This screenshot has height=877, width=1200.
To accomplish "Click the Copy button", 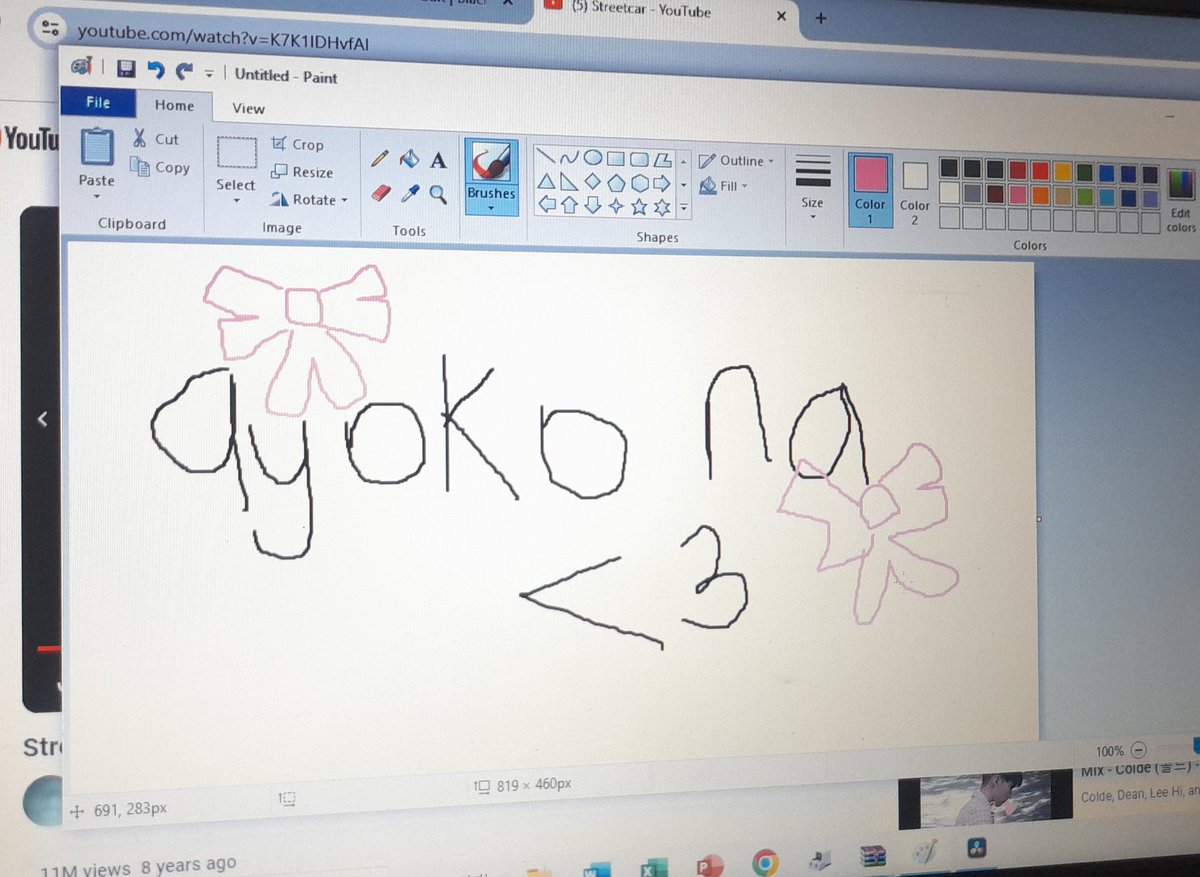I will point(160,167).
